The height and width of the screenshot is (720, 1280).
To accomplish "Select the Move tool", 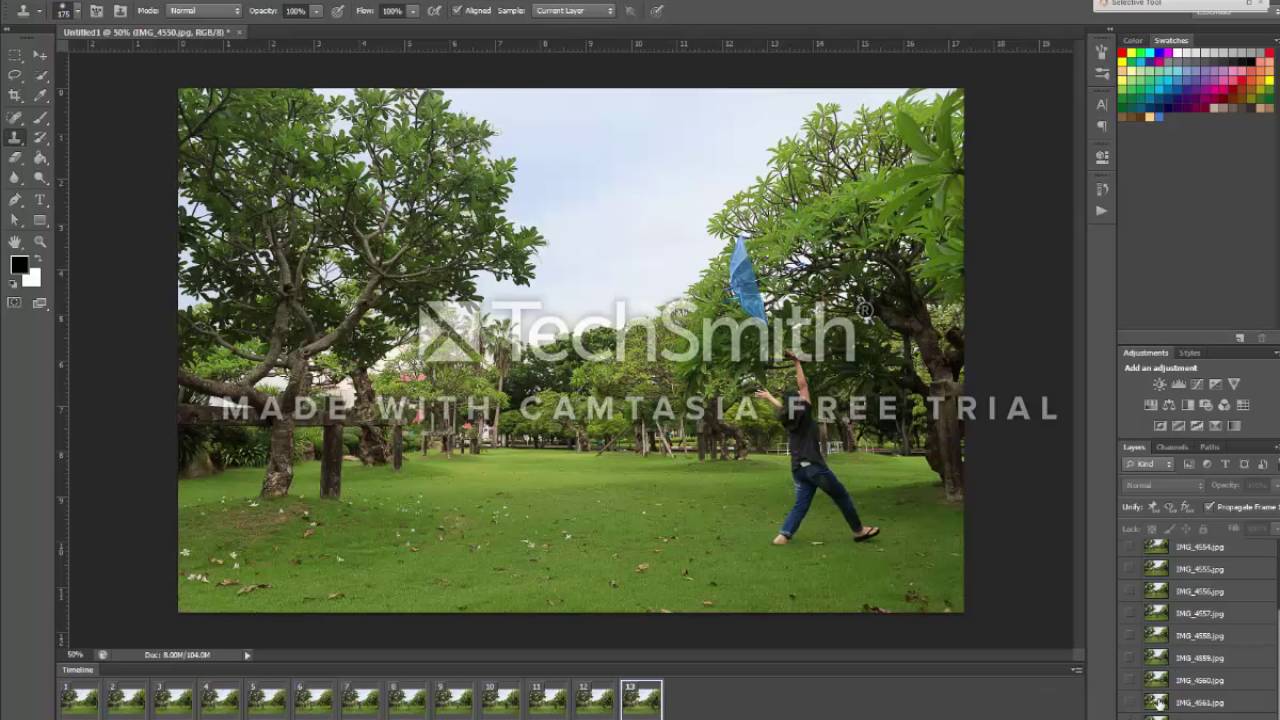I will click(x=41, y=55).
